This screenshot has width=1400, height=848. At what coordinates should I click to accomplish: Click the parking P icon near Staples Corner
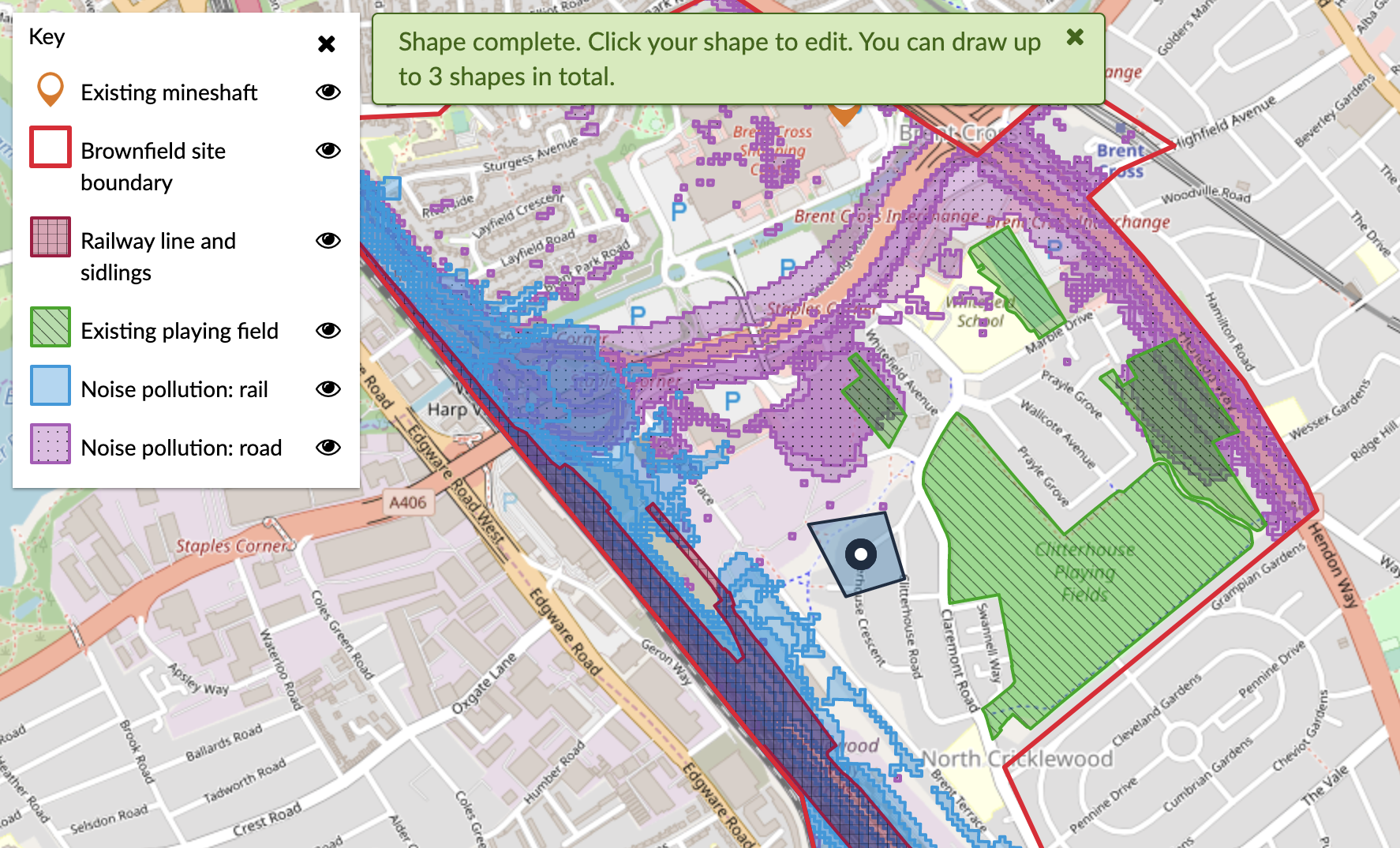tap(732, 401)
